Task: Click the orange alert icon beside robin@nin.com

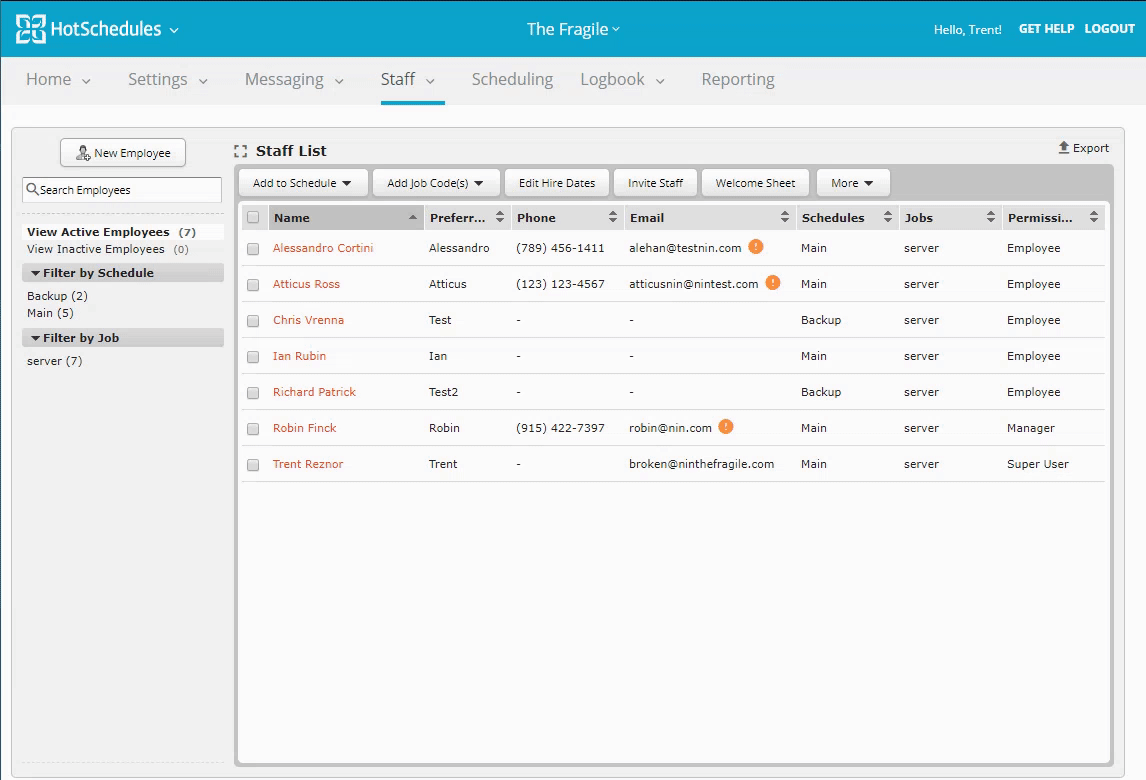Action: click(x=726, y=427)
